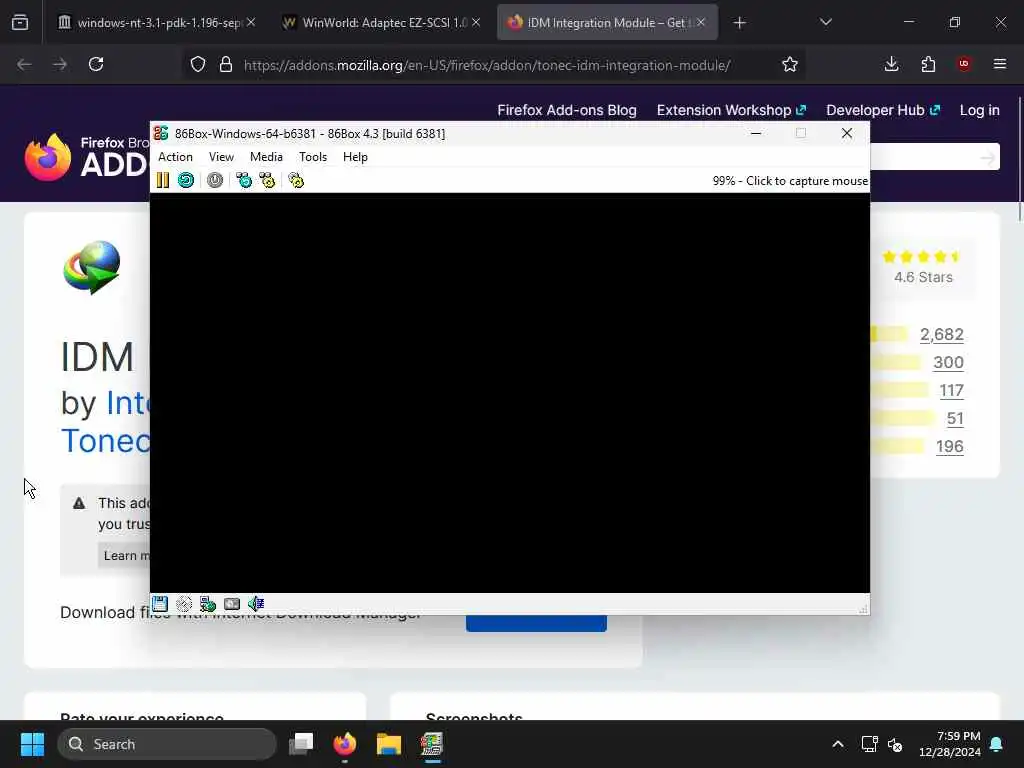Viewport: 1024px width, 768px height.
Task: Open Firefox hamburger application menu
Action: [x=1000, y=64]
